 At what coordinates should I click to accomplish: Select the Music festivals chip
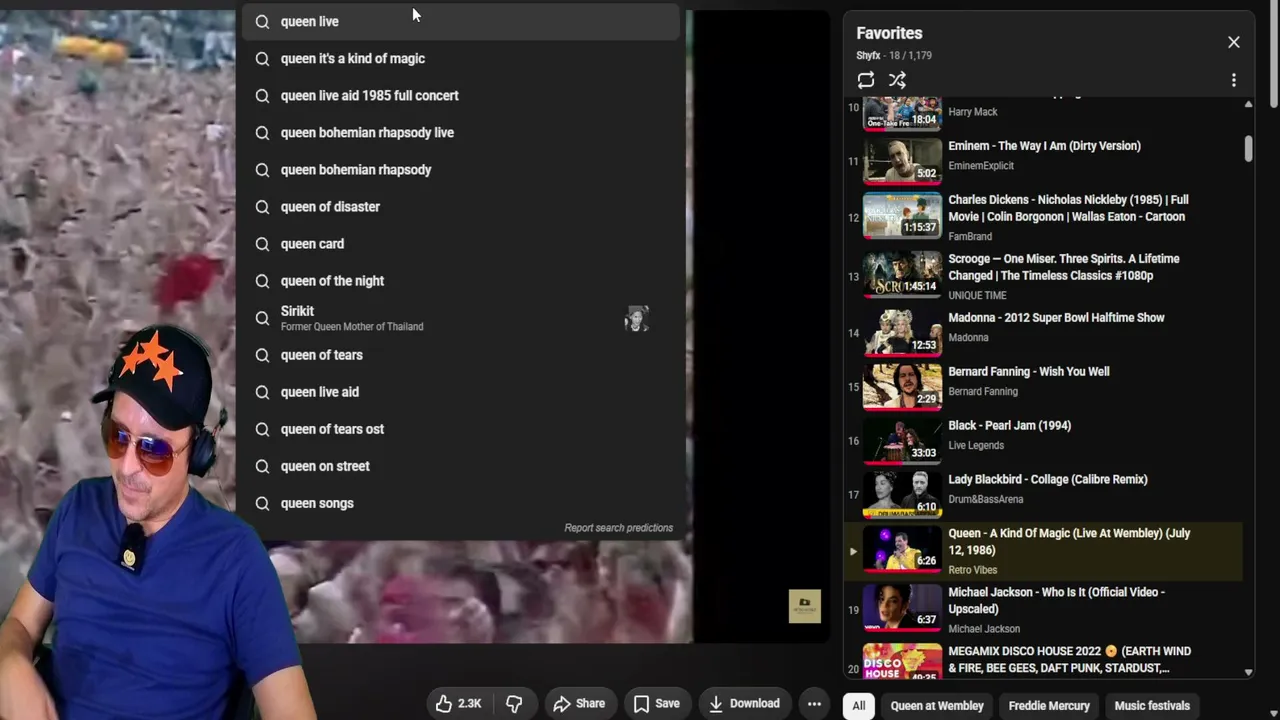[1152, 706]
